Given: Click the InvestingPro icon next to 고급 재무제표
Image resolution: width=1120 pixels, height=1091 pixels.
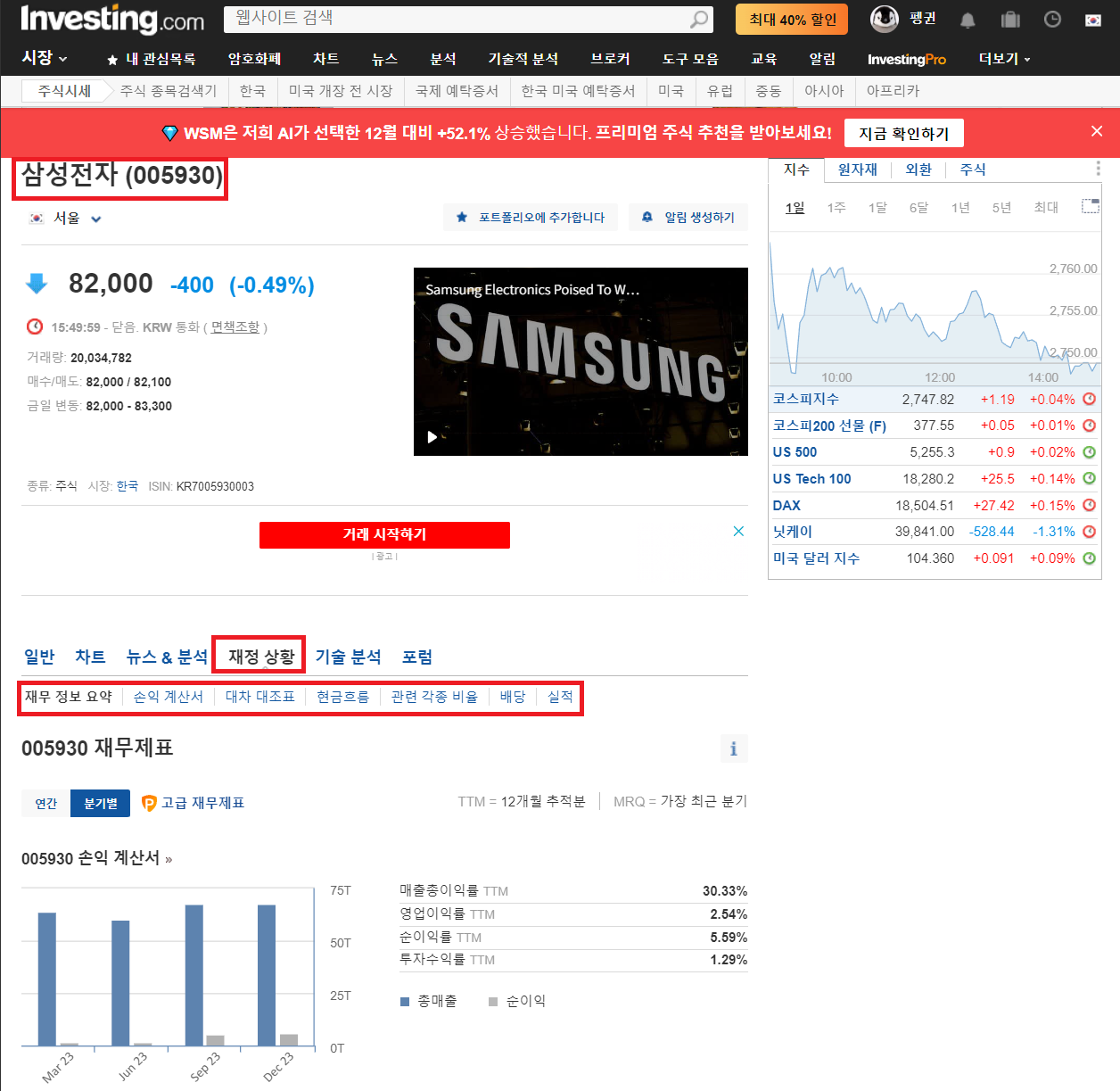Looking at the screenshot, I should point(149,803).
